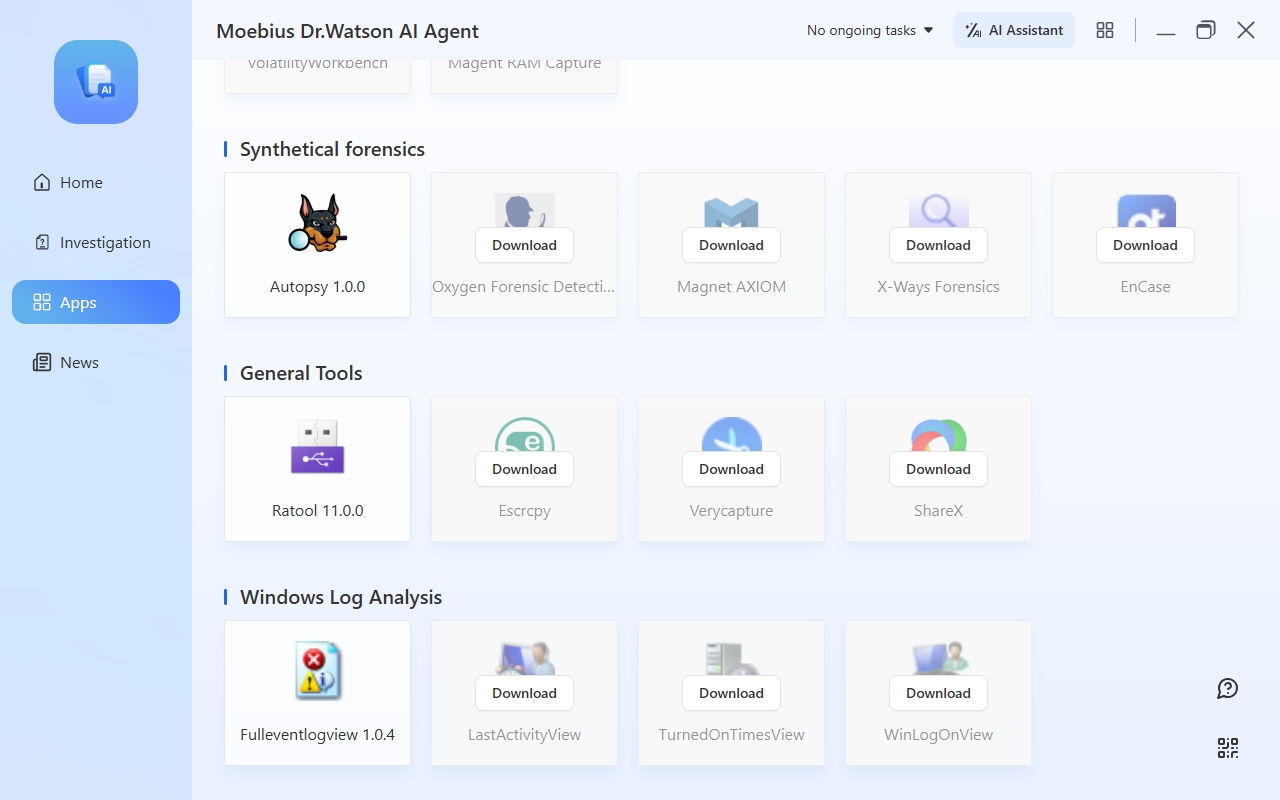Screen dimensions: 1280x800
Task: Download EnCase
Action: pyautogui.click(x=1145, y=245)
